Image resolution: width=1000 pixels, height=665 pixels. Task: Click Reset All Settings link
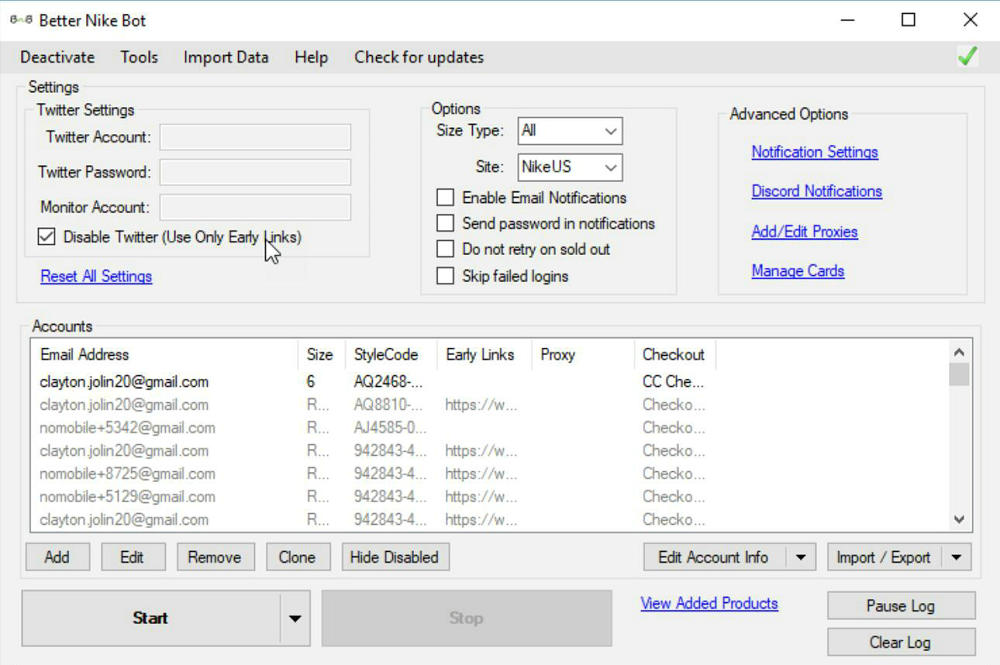[x=96, y=276]
